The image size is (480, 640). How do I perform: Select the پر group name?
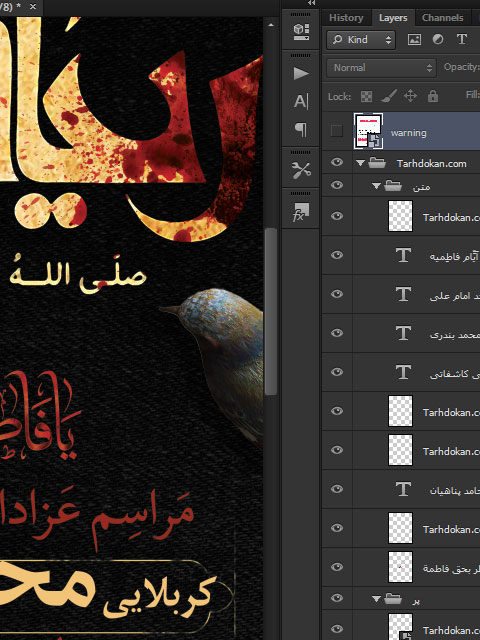point(416,600)
